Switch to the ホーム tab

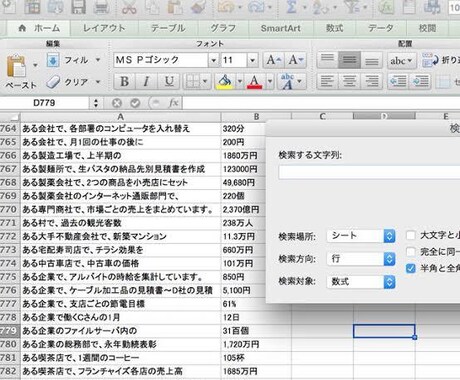pyautogui.click(x=39, y=28)
